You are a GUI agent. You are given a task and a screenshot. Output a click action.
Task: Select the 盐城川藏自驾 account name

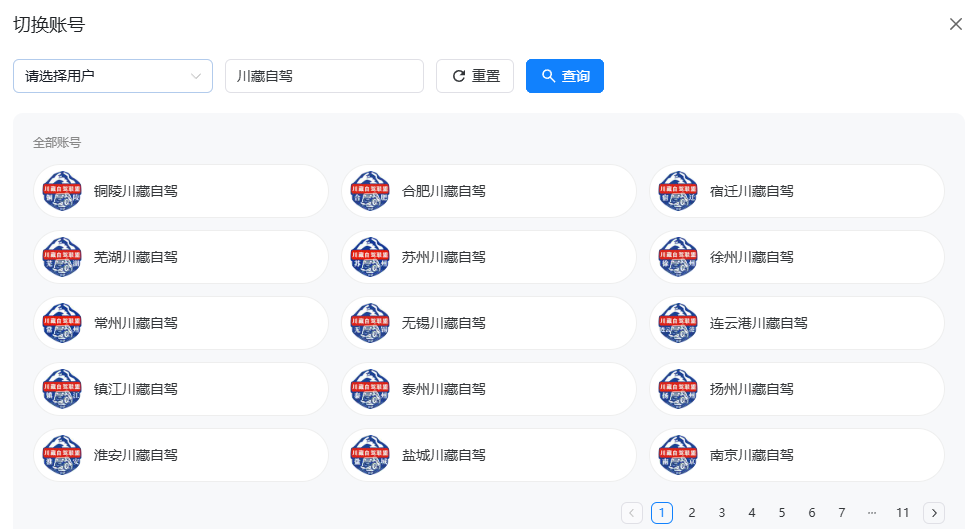pos(443,454)
